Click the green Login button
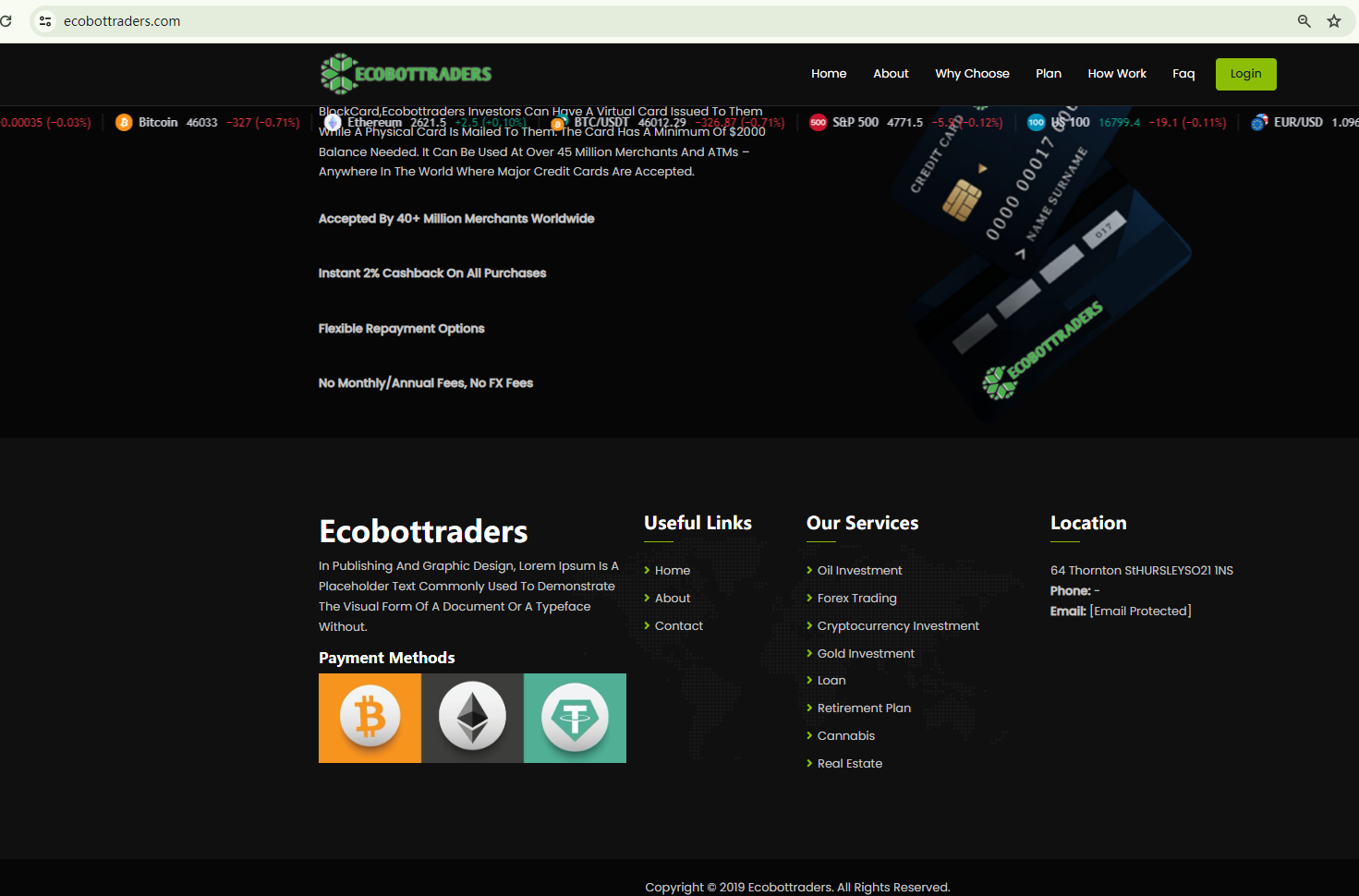 click(x=1245, y=74)
